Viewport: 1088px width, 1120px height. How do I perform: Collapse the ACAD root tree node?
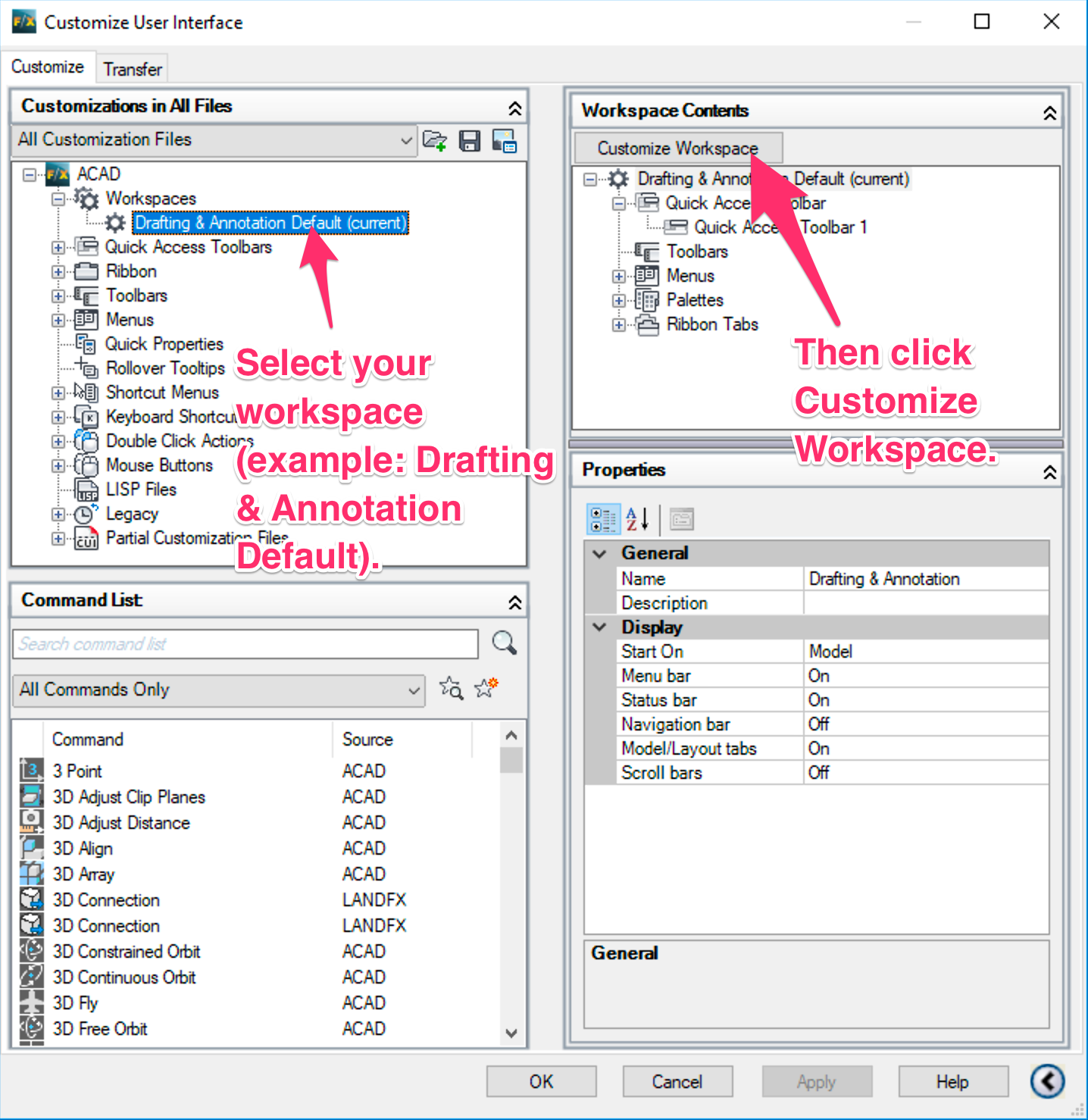29,175
